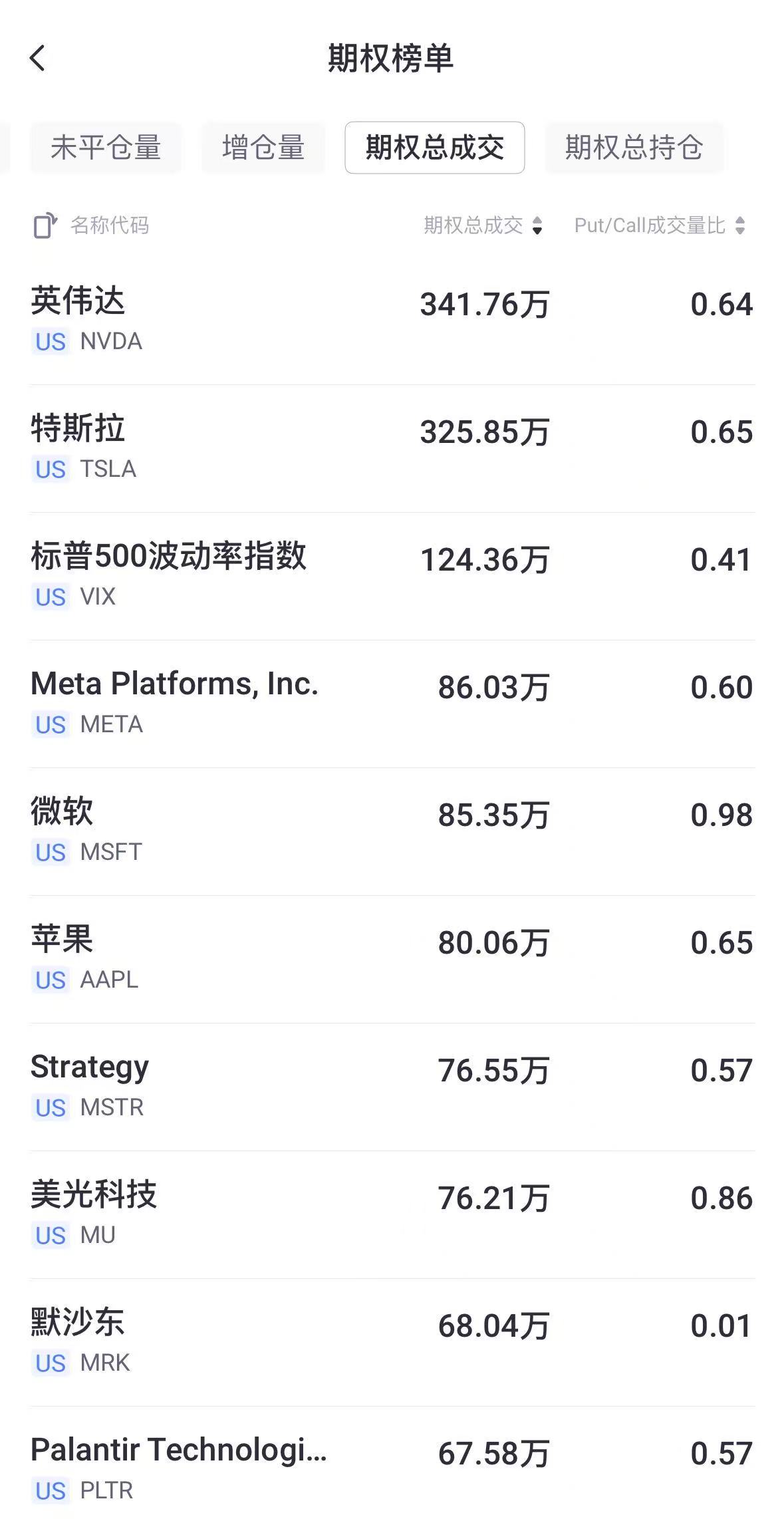Open the 美光科技 MU entry
784x1519 pixels.
click(x=392, y=1214)
